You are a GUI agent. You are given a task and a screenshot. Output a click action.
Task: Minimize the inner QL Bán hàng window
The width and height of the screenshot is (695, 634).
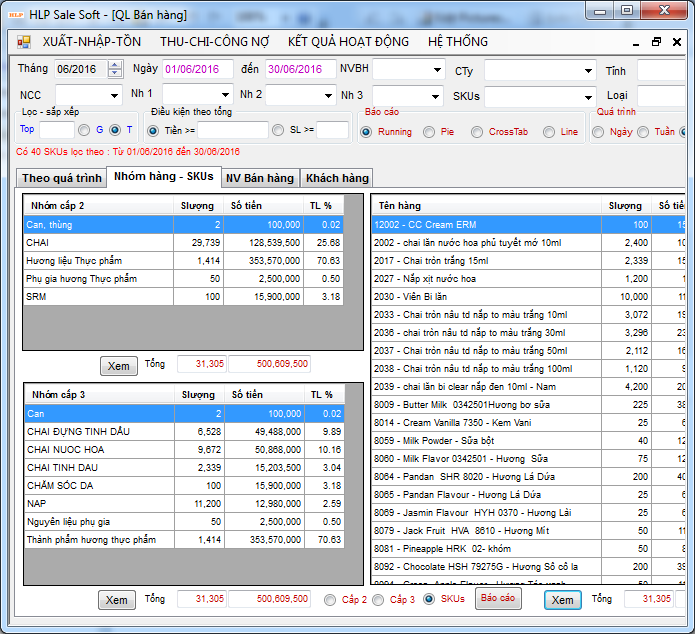pyautogui.click(x=636, y=42)
